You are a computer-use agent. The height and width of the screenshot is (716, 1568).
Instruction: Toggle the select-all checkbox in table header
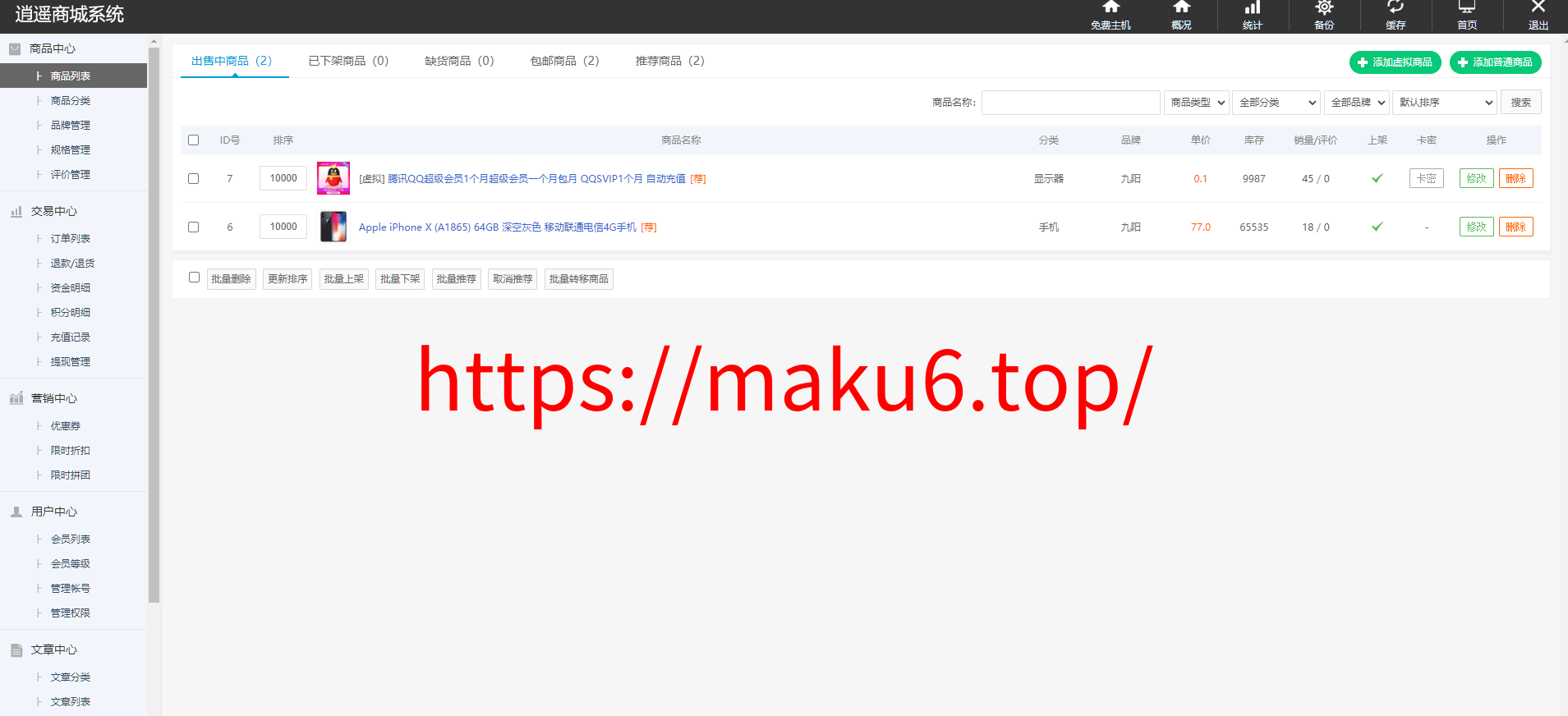(194, 140)
